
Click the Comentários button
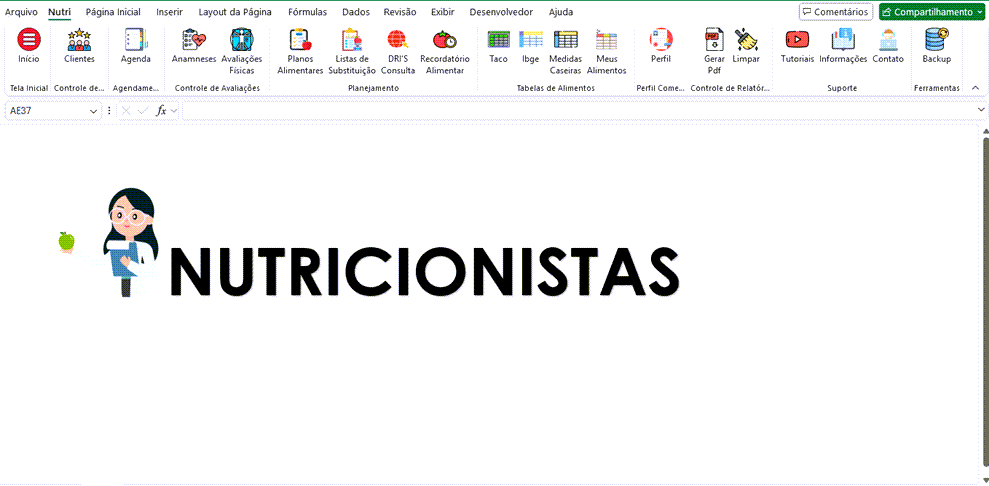836,12
